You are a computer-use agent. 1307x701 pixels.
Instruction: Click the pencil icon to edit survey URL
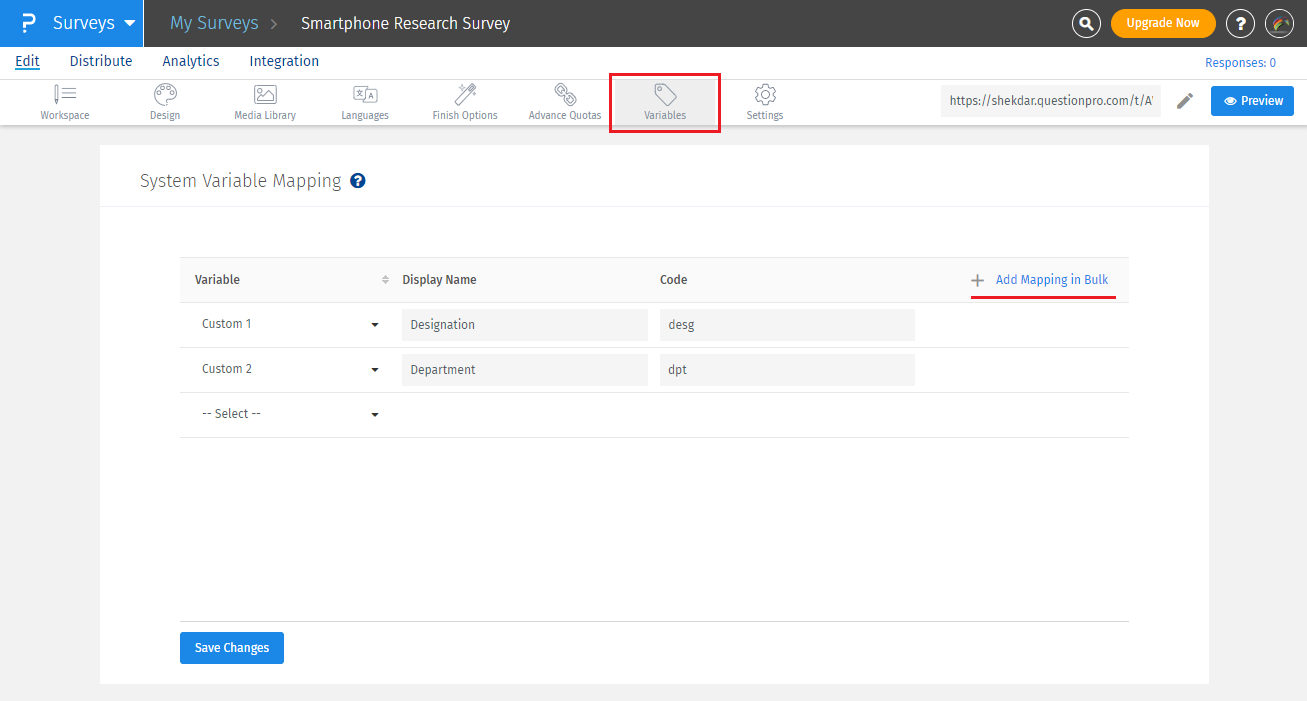[1185, 101]
